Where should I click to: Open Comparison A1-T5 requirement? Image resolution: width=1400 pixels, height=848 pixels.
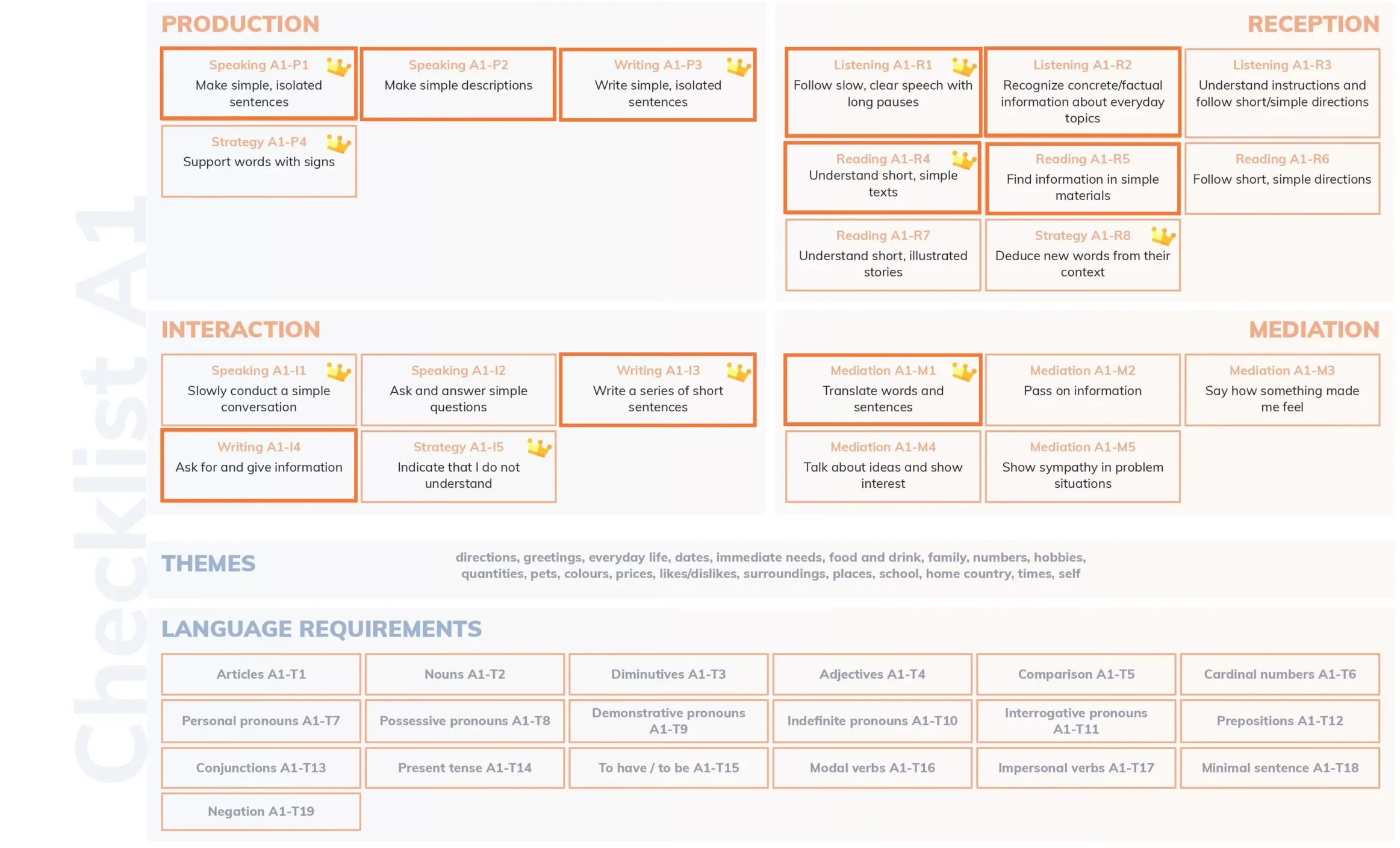click(1076, 674)
